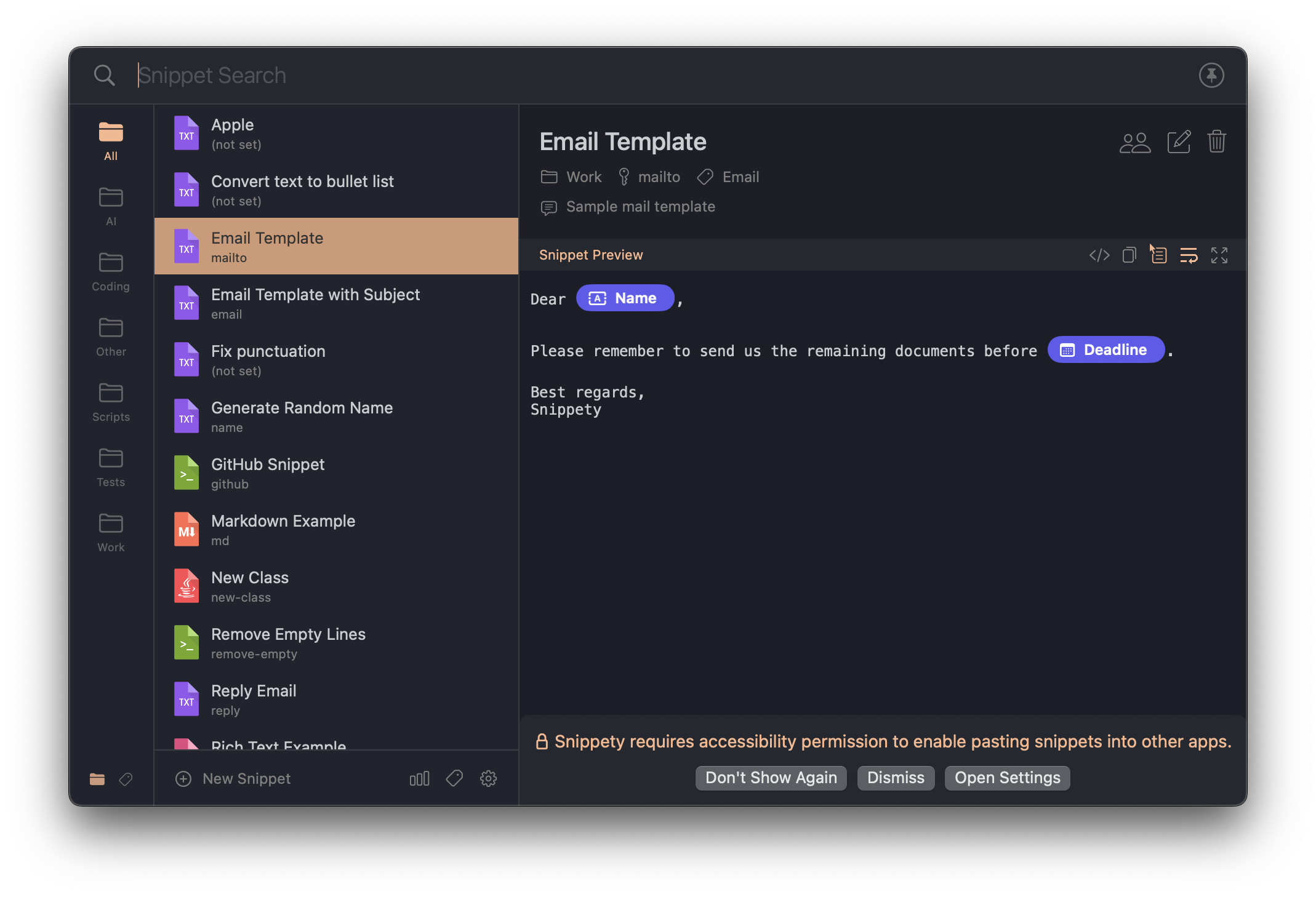This screenshot has height=897, width=1316.
Task: Open the Coding folder
Action: click(x=111, y=272)
